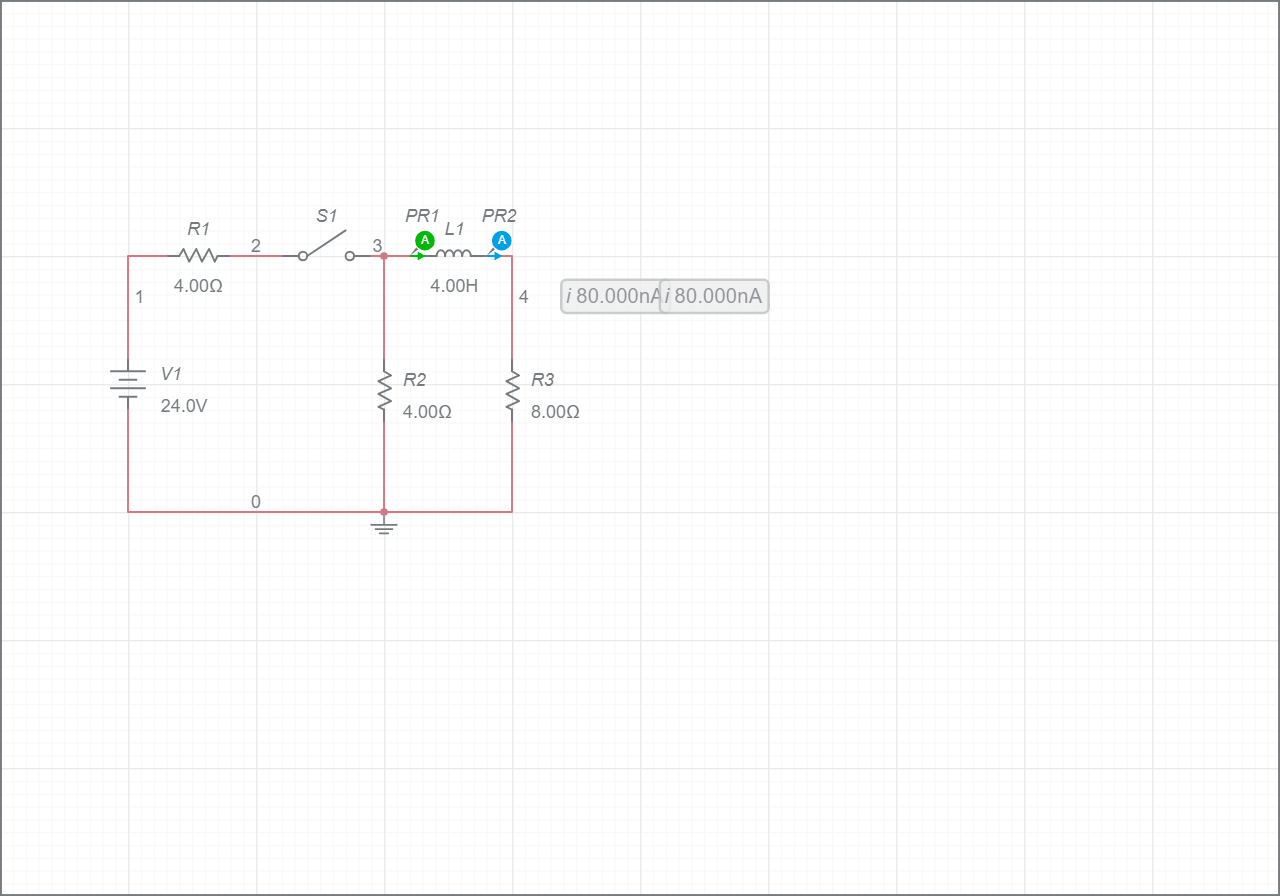Click the right PR2 current readout box
The height and width of the screenshot is (896, 1280).
coord(715,296)
